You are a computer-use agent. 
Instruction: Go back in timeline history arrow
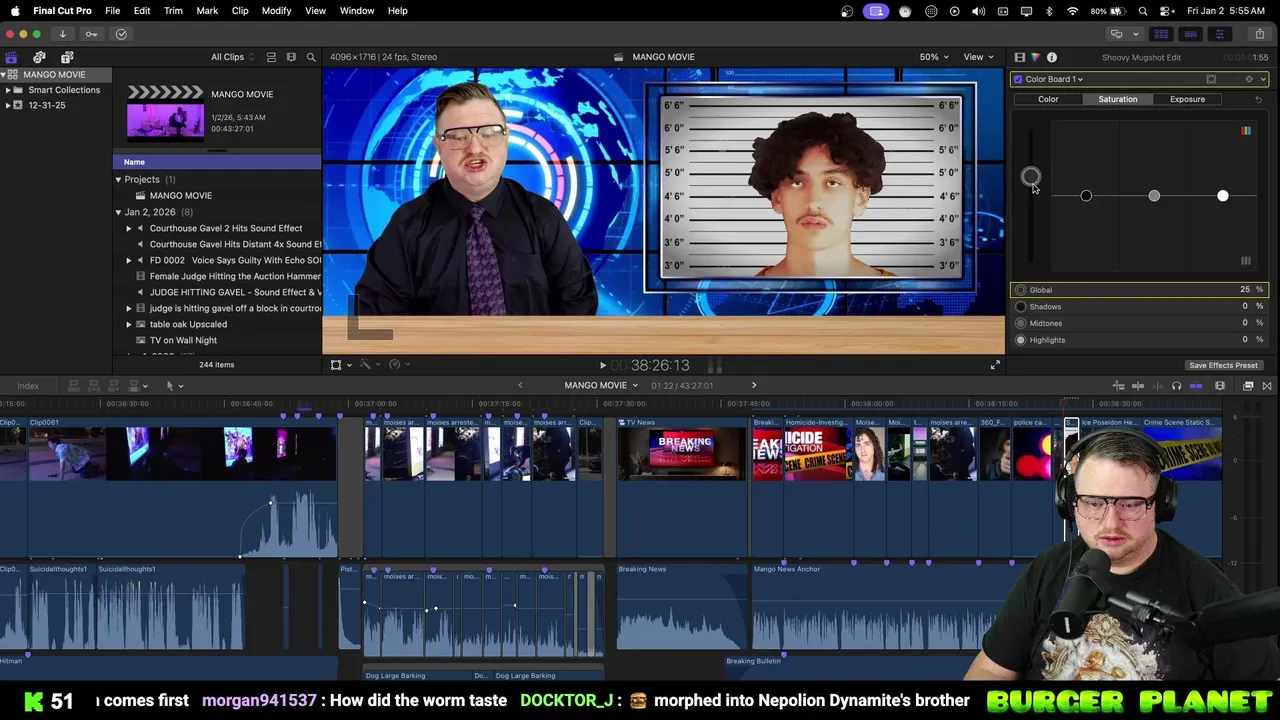519,385
